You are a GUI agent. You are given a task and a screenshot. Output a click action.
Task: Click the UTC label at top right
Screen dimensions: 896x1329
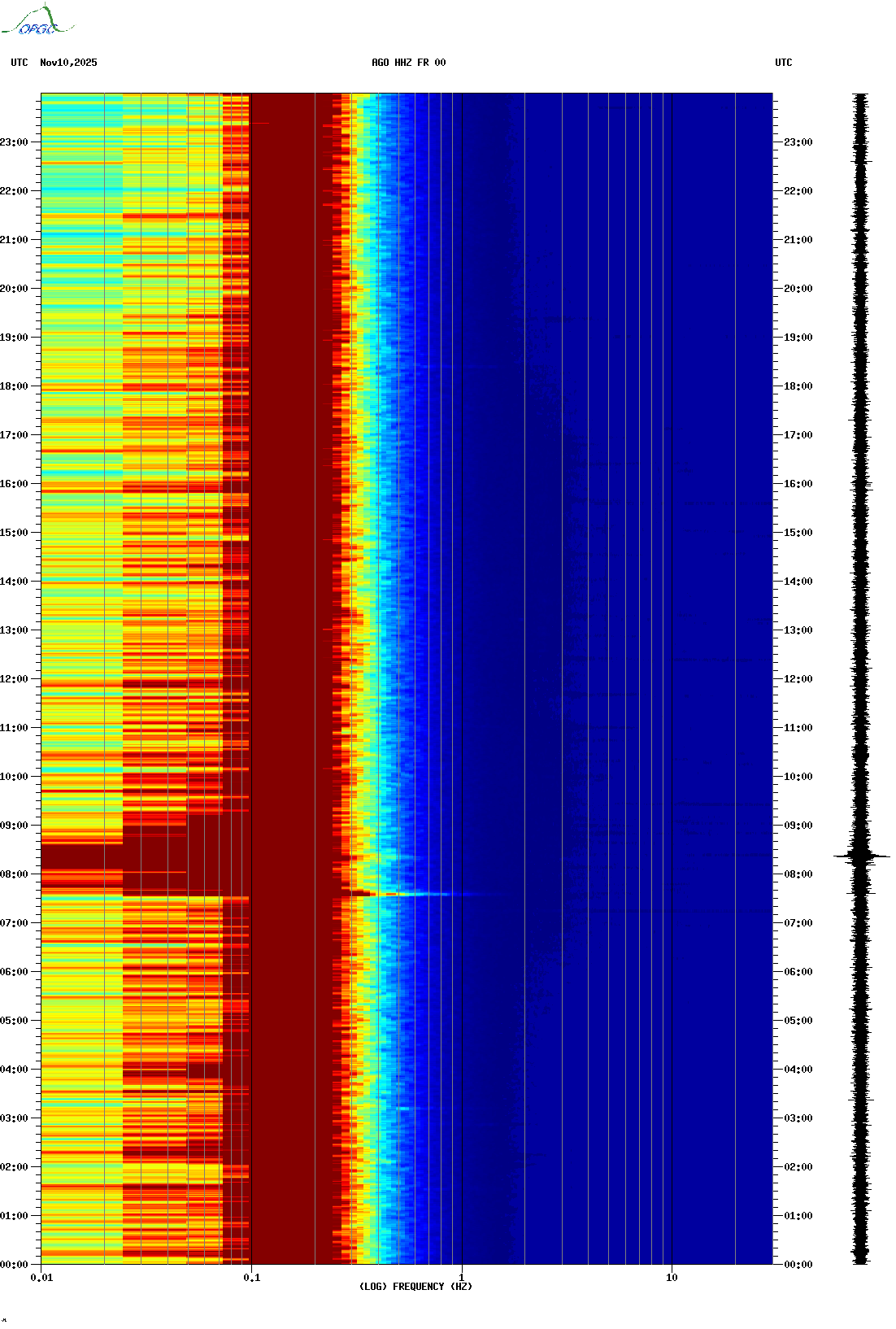click(783, 63)
